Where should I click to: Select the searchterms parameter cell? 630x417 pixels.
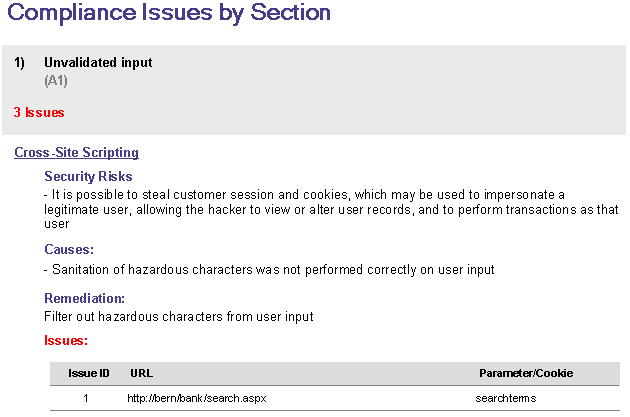pos(504,398)
